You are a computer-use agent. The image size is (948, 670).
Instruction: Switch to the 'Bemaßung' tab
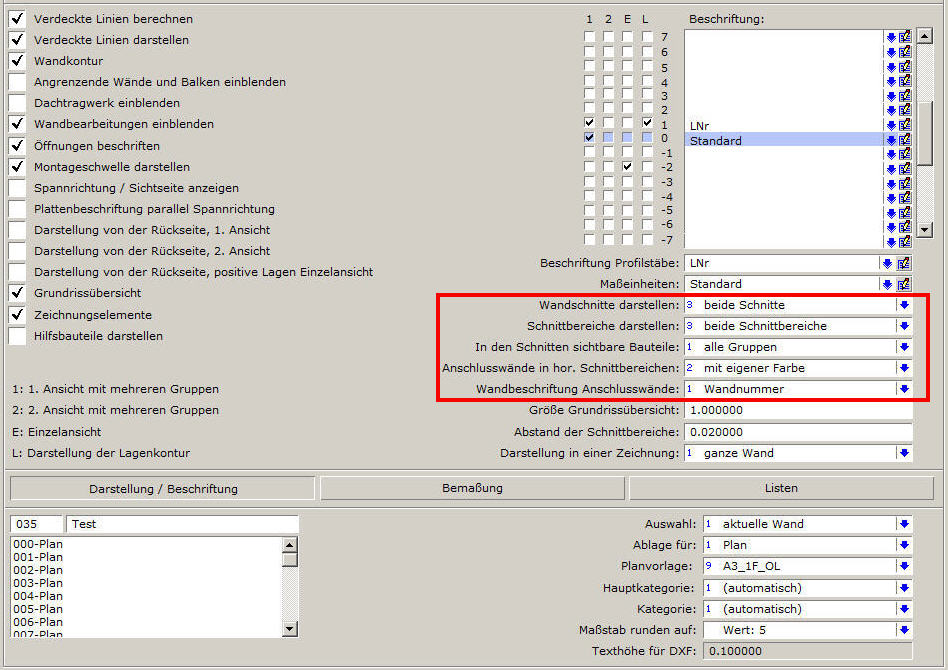click(x=472, y=488)
